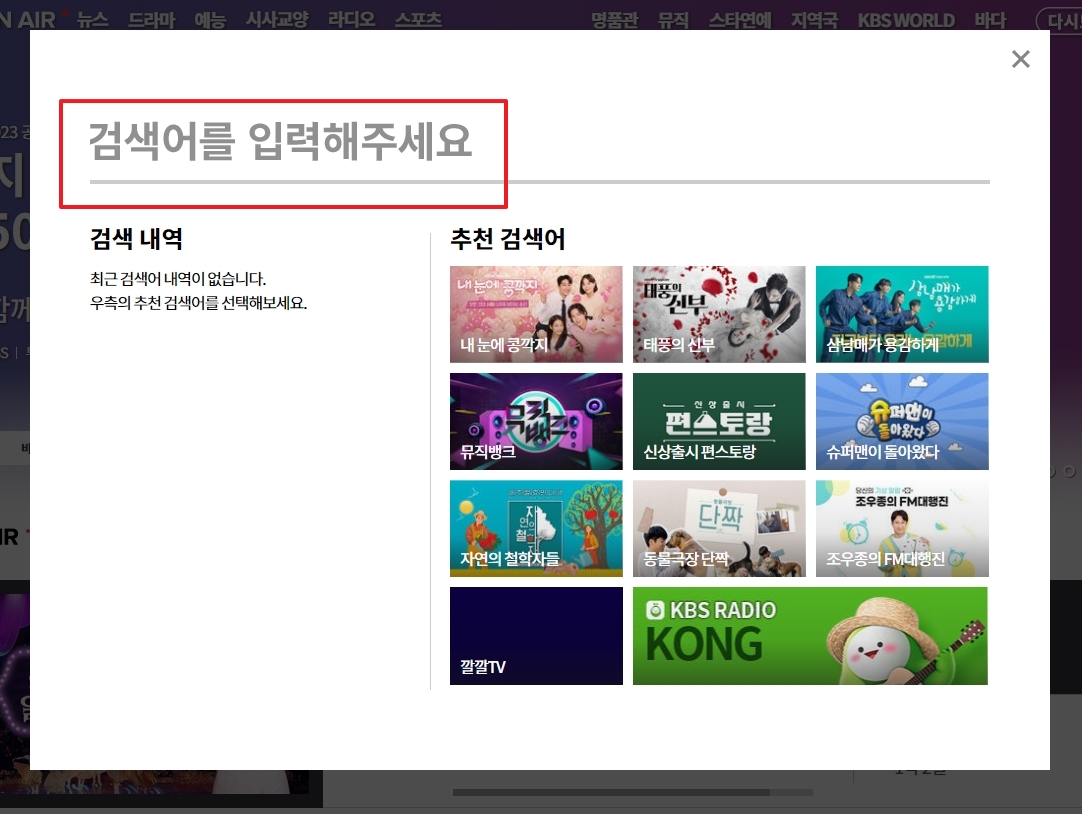Viewport: 1082px width, 814px height.
Task: Go to 스포츠 in top navigation
Action: [x=418, y=19]
